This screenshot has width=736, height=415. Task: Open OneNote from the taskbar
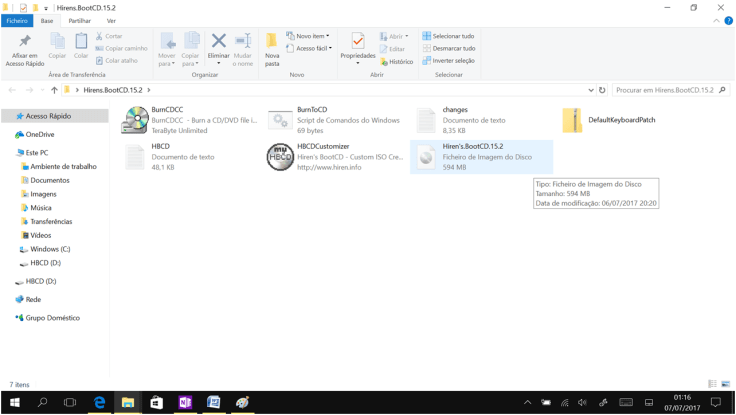click(185, 402)
